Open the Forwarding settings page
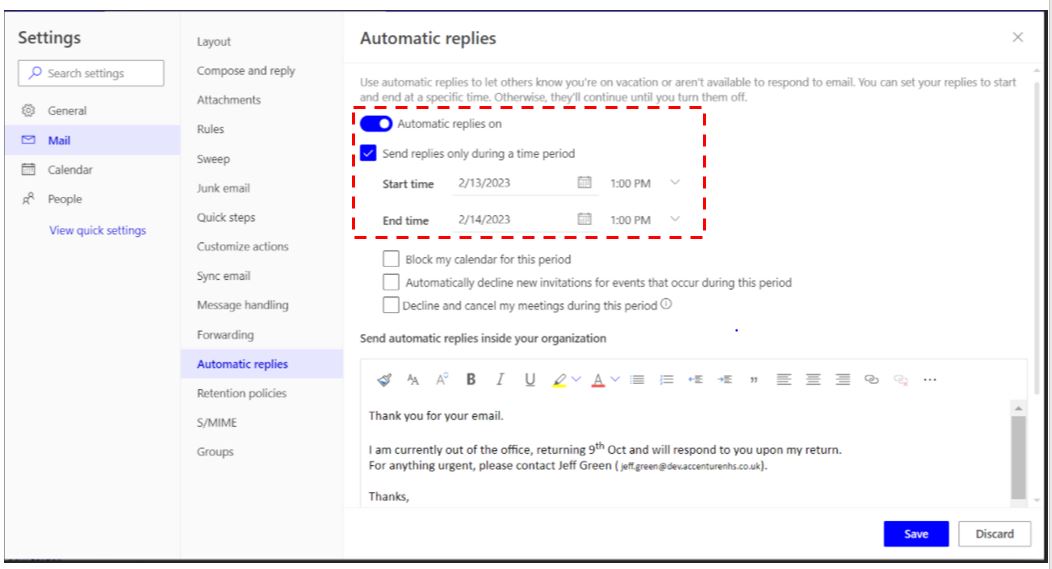Image resolution: width=1052 pixels, height=569 pixels. tap(225, 335)
